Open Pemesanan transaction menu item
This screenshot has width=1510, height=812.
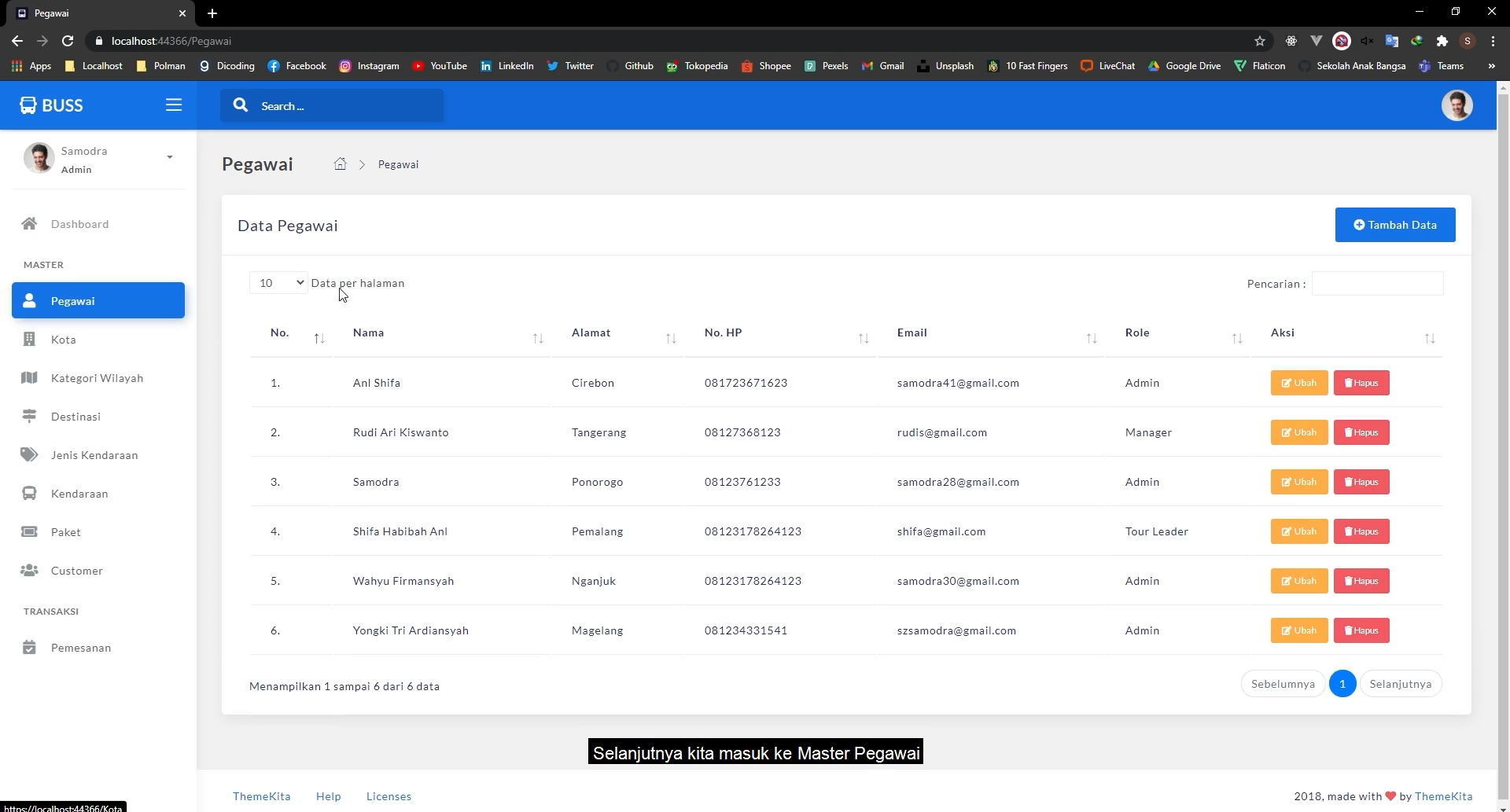pos(98,647)
